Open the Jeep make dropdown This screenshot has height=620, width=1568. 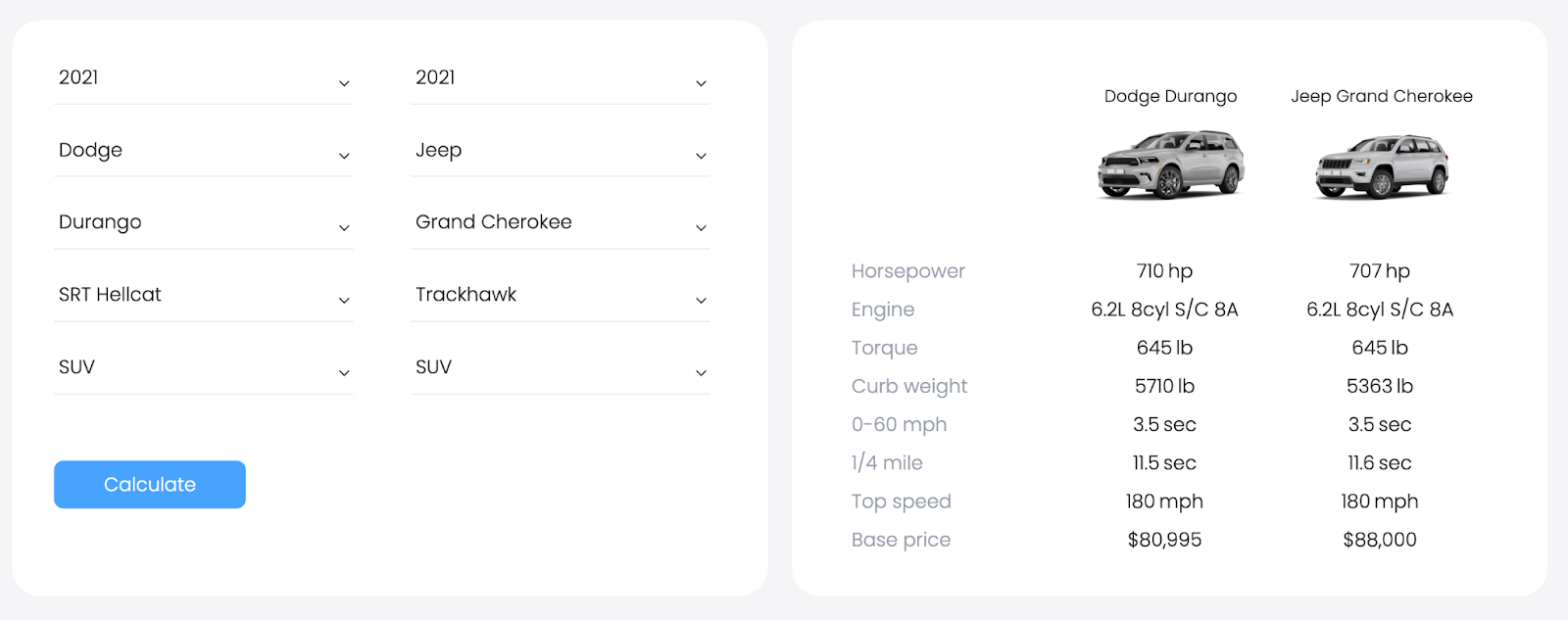pyautogui.click(x=560, y=151)
